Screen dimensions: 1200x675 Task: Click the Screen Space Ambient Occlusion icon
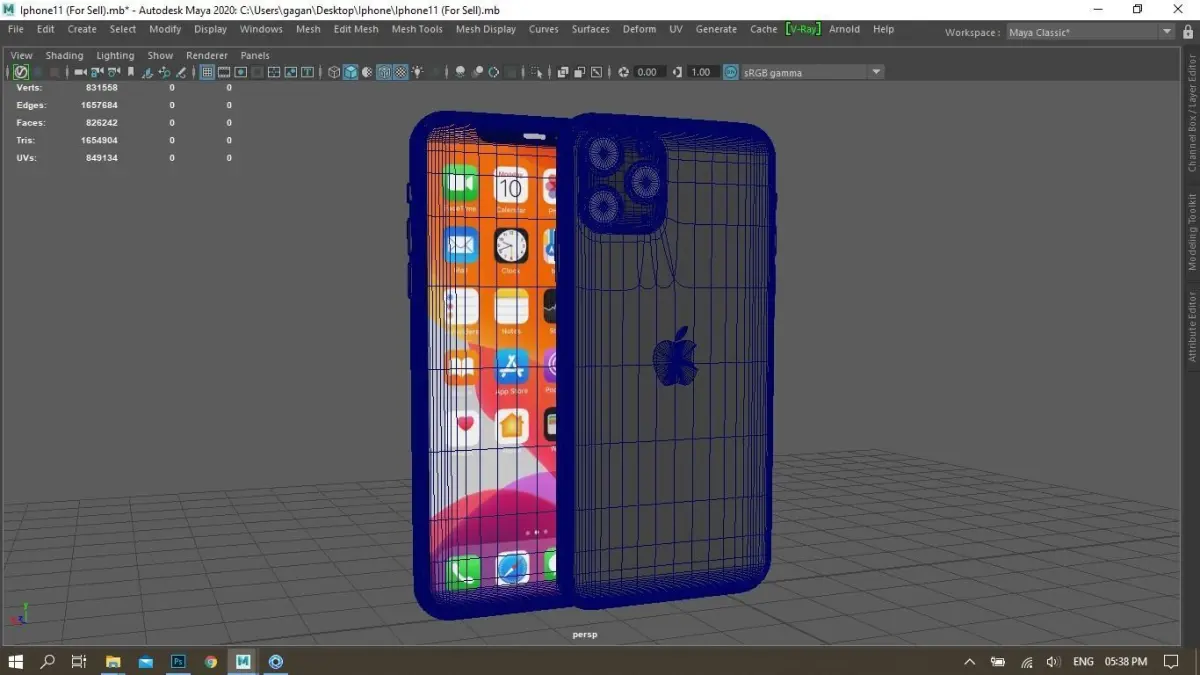pyautogui.click(x=460, y=72)
